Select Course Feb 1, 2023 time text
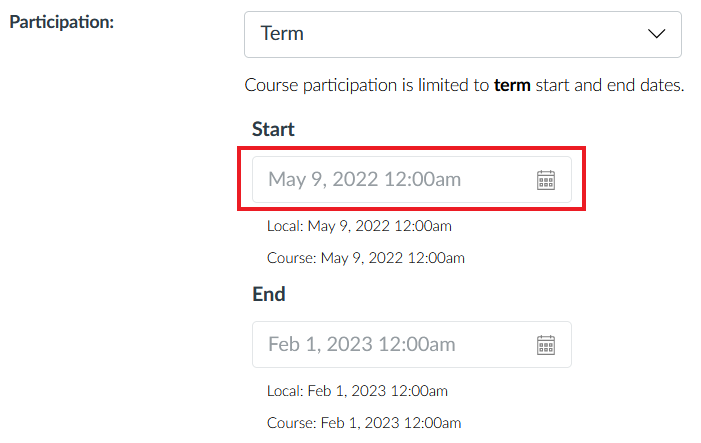The width and height of the screenshot is (701, 443). click(x=364, y=423)
